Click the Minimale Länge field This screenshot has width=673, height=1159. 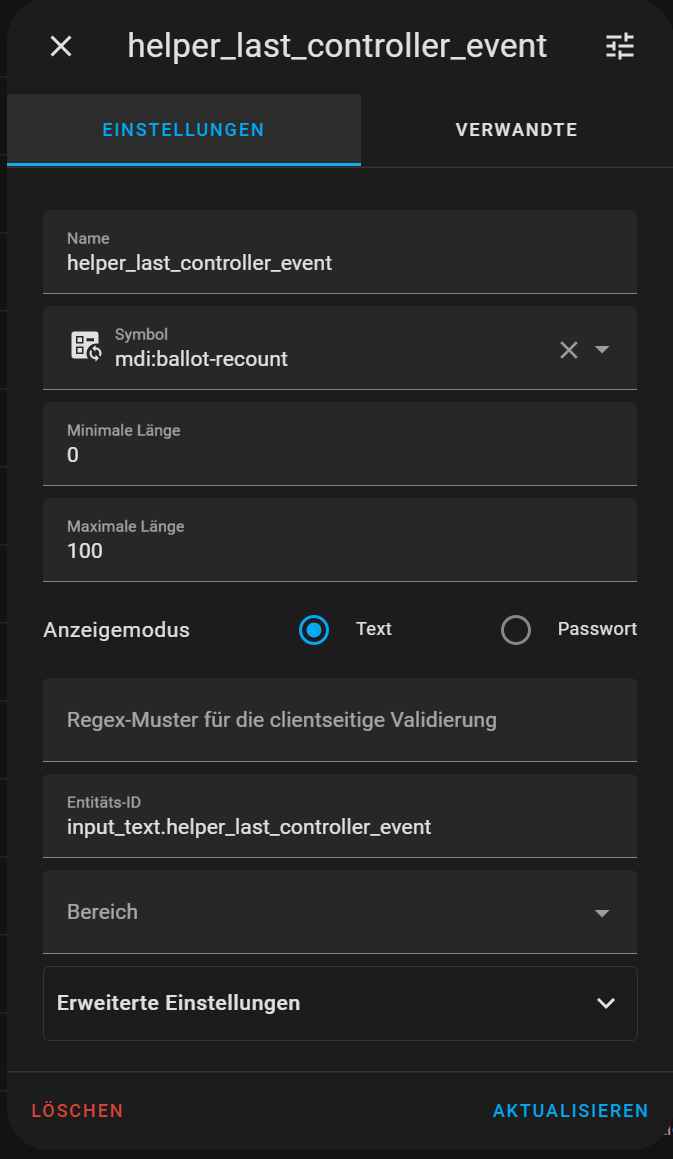[x=340, y=455]
